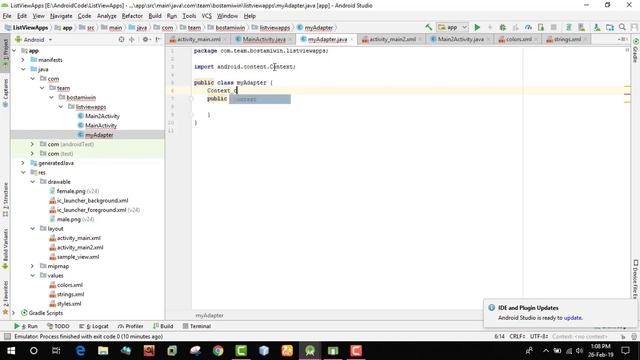Screen dimensions: 640x360
Task: Select sample_view.xml in layout folder
Action: 78,257
